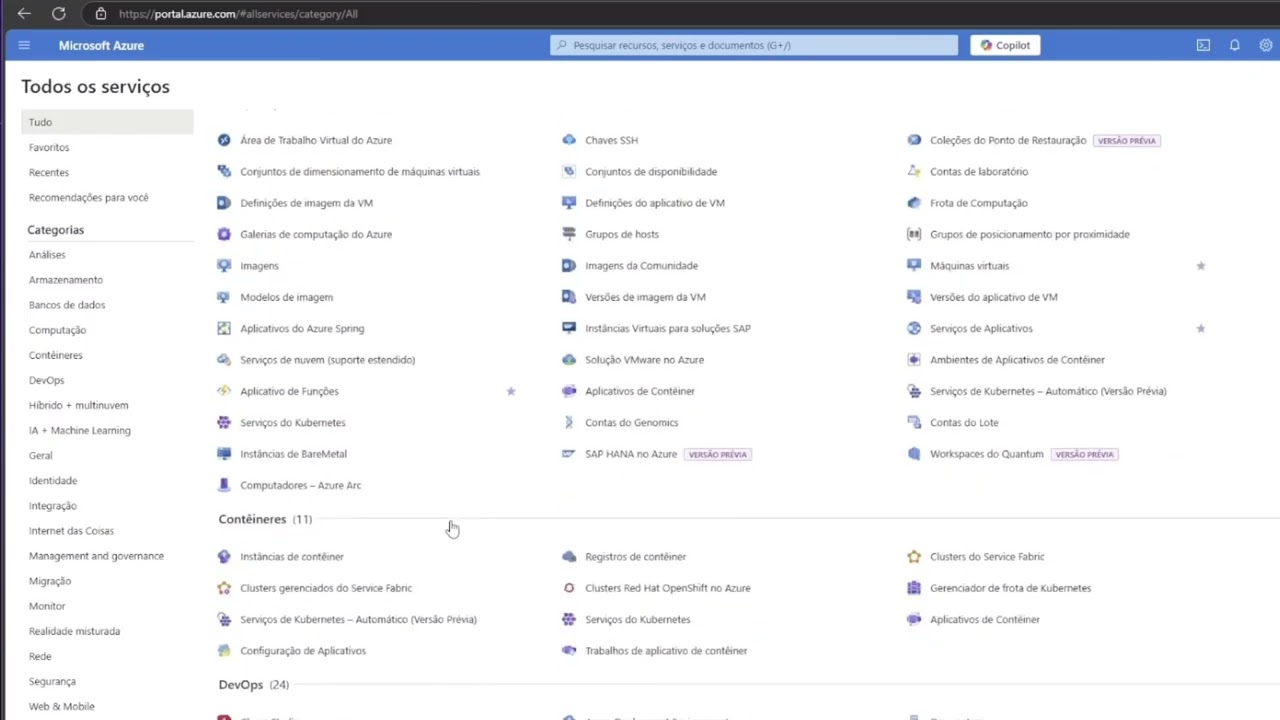Click the Grupos de hosts icon
This screenshot has height=720, width=1280.
pyautogui.click(x=569, y=234)
